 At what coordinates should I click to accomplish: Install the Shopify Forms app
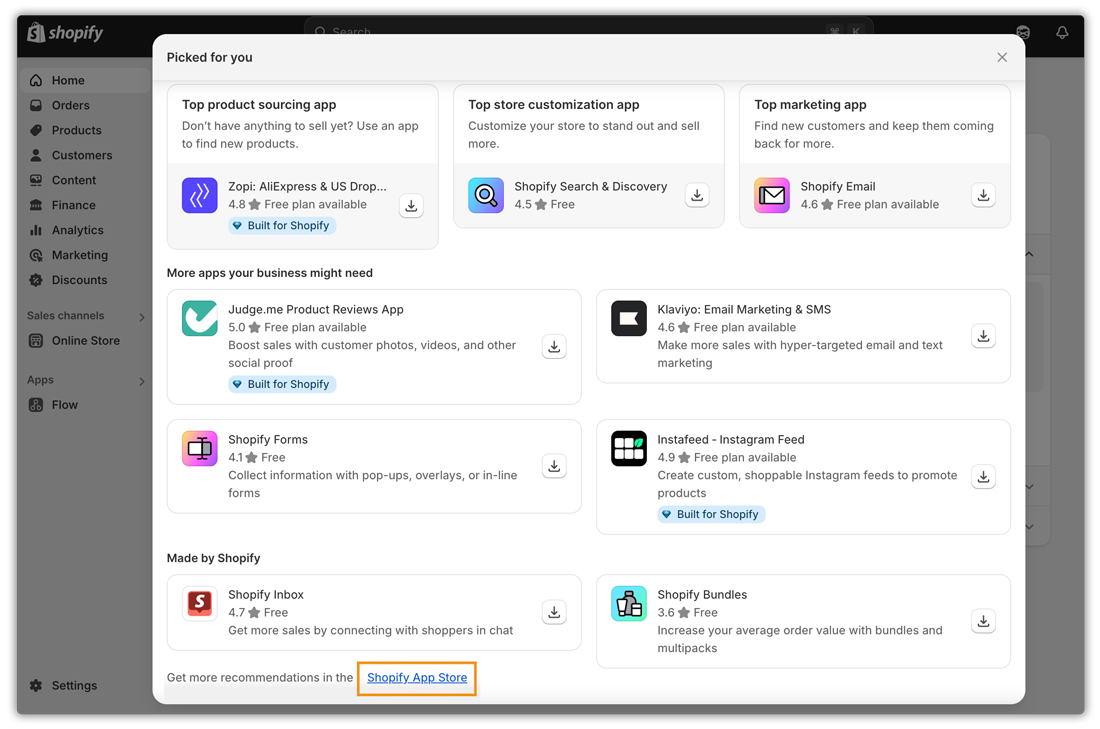554,466
